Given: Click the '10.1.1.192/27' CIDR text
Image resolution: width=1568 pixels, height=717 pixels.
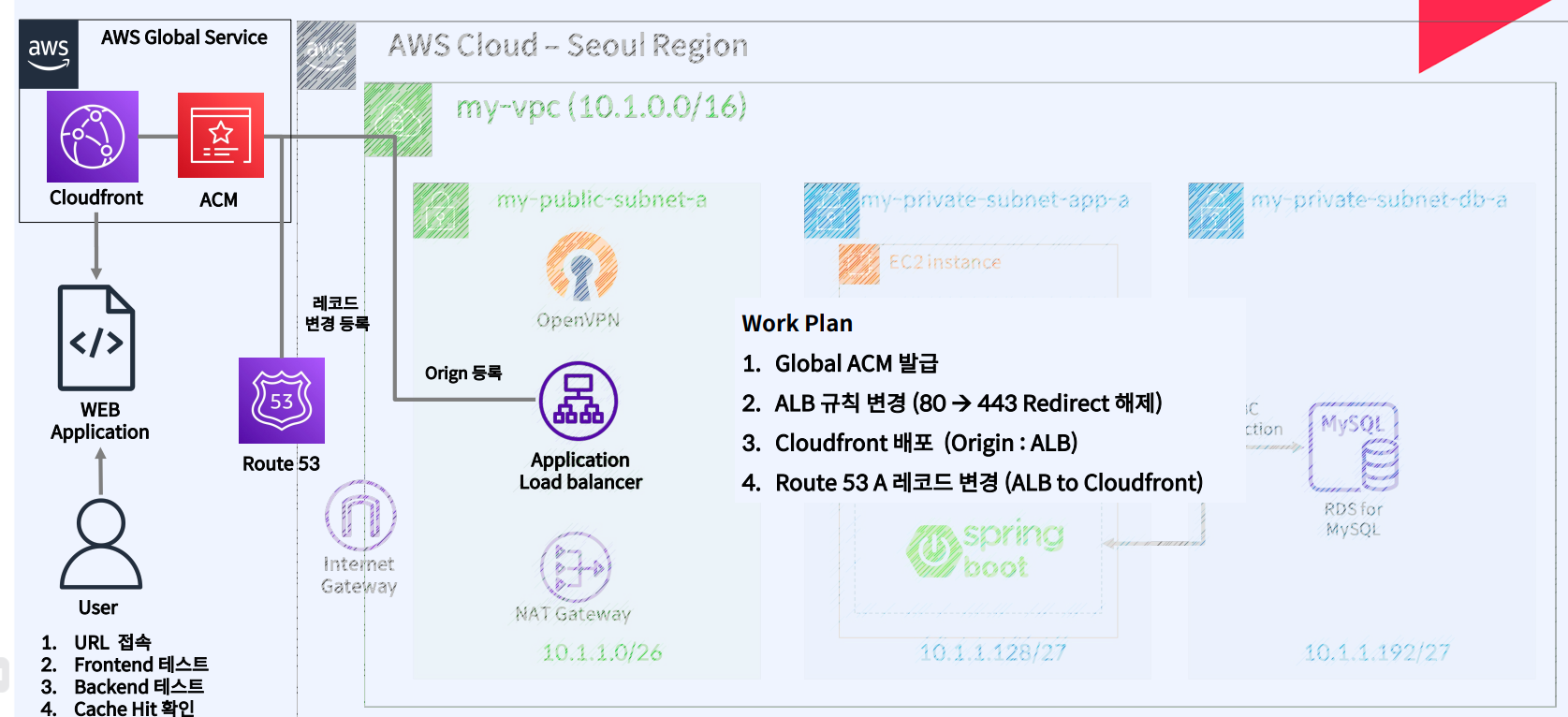Looking at the screenshot, I should pos(1377,652).
